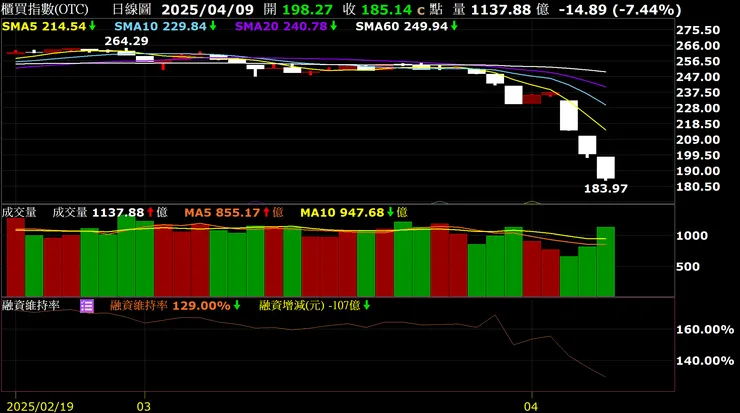Click the volume value 1137.88 億 in header

tap(510, 9)
